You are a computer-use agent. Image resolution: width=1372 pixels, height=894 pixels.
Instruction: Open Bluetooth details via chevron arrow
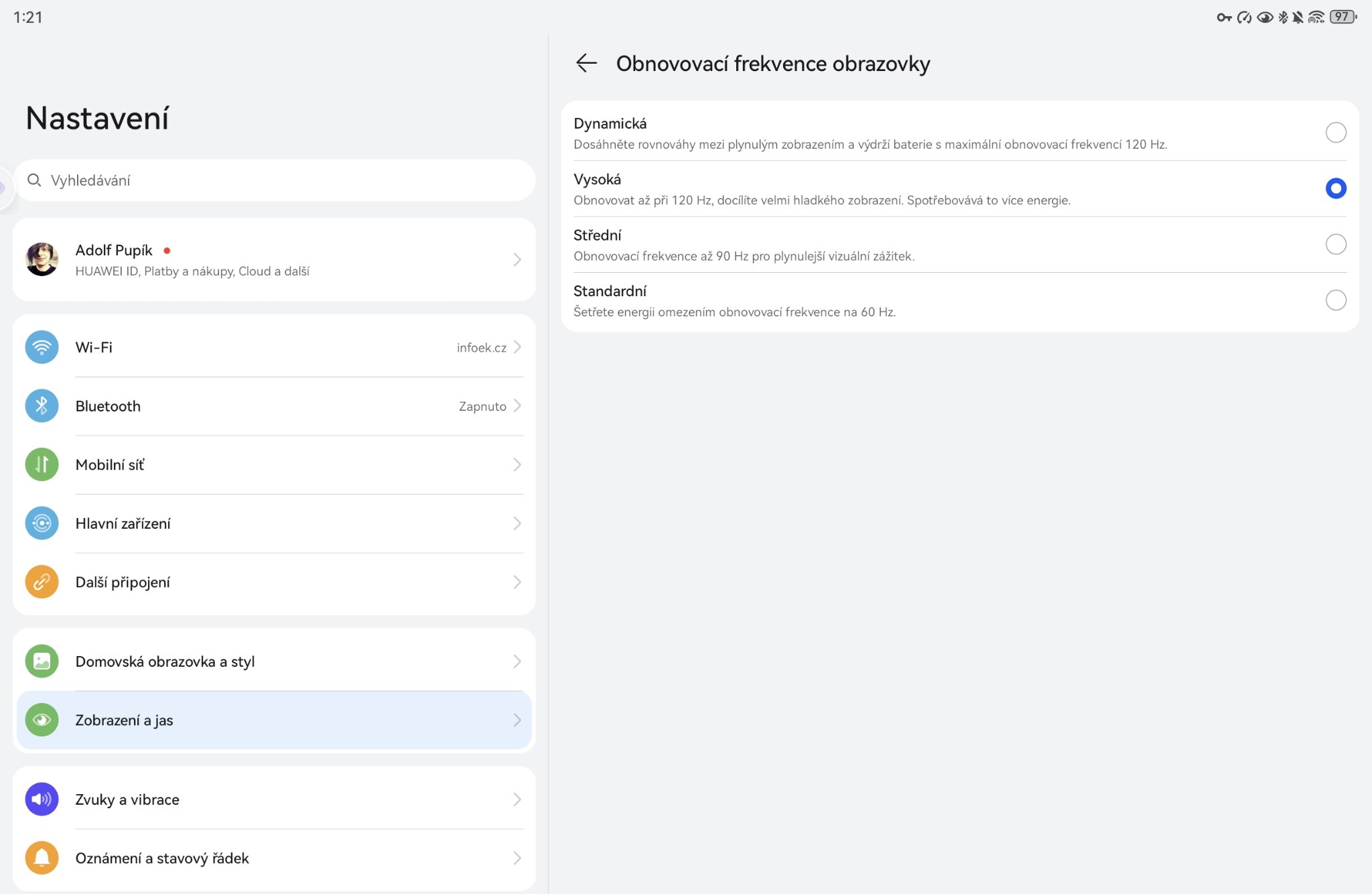click(x=517, y=406)
